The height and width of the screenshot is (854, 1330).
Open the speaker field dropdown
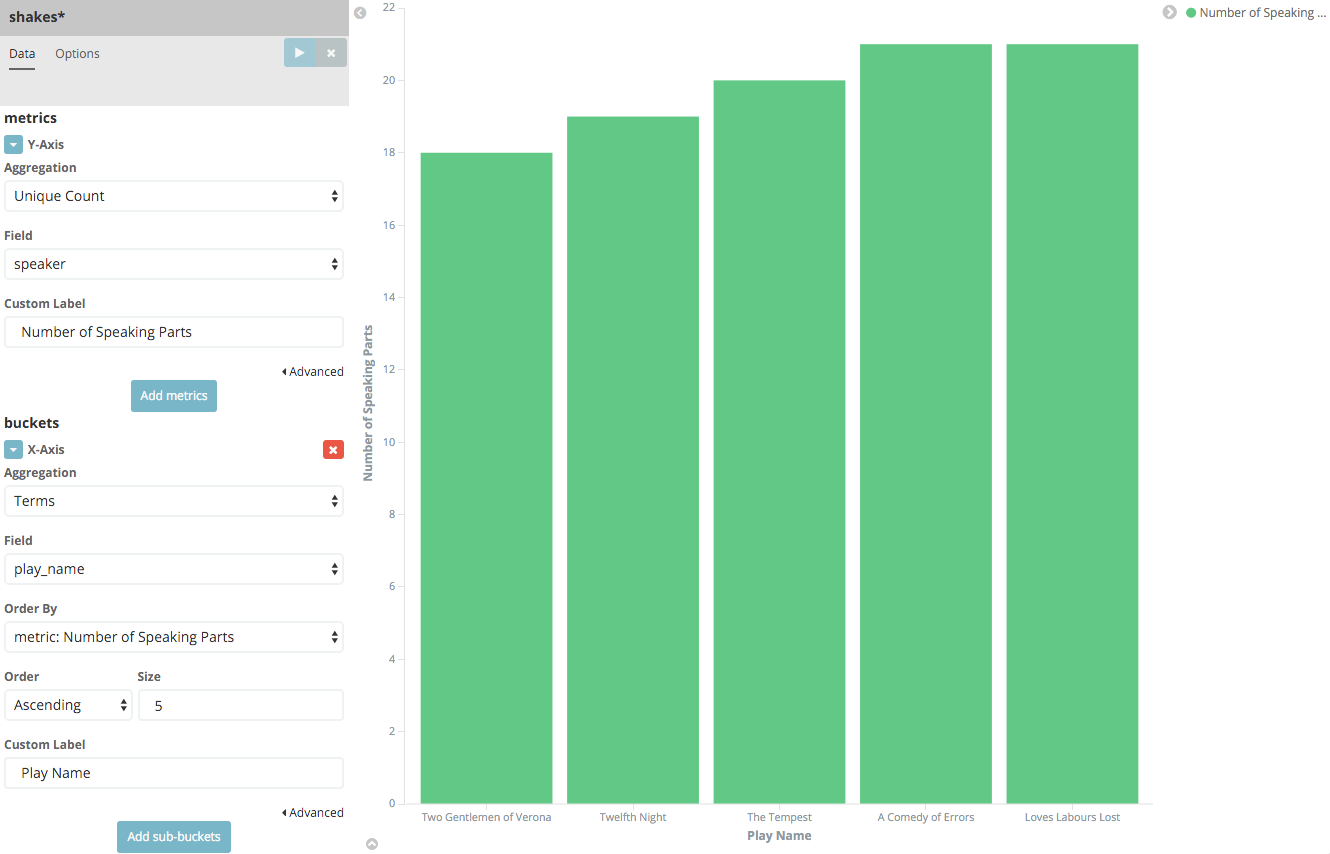pyautogui.click(x=174, y=264)
